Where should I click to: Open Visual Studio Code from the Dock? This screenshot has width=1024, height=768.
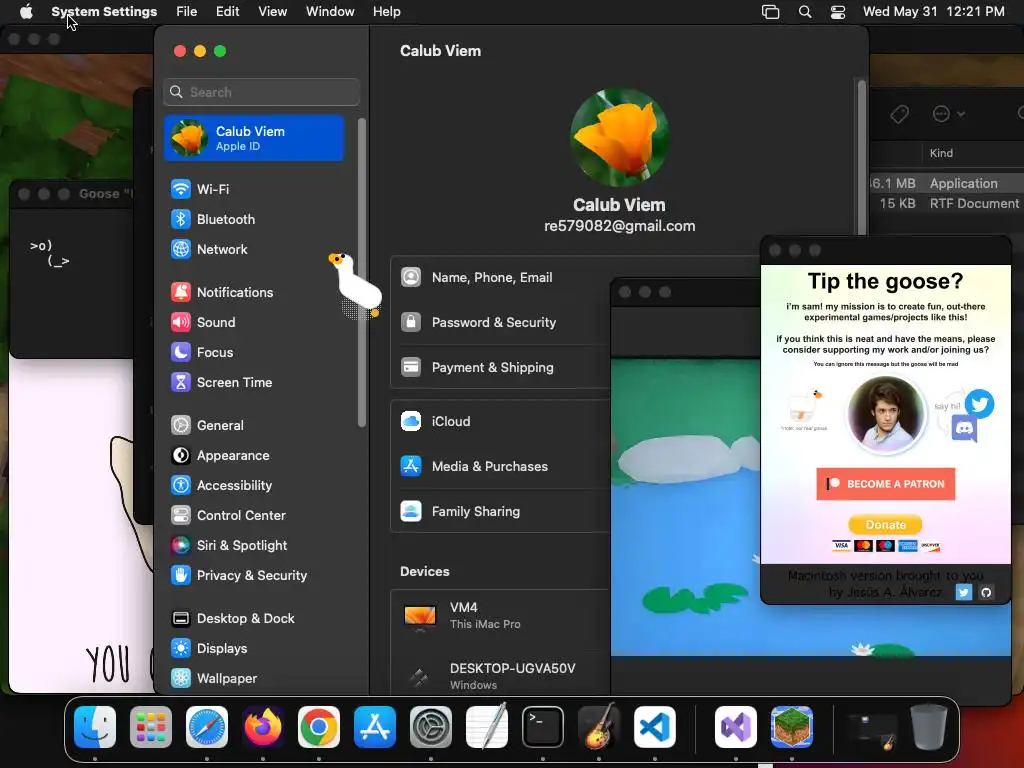pyautogui.click(x=655, y=727)
